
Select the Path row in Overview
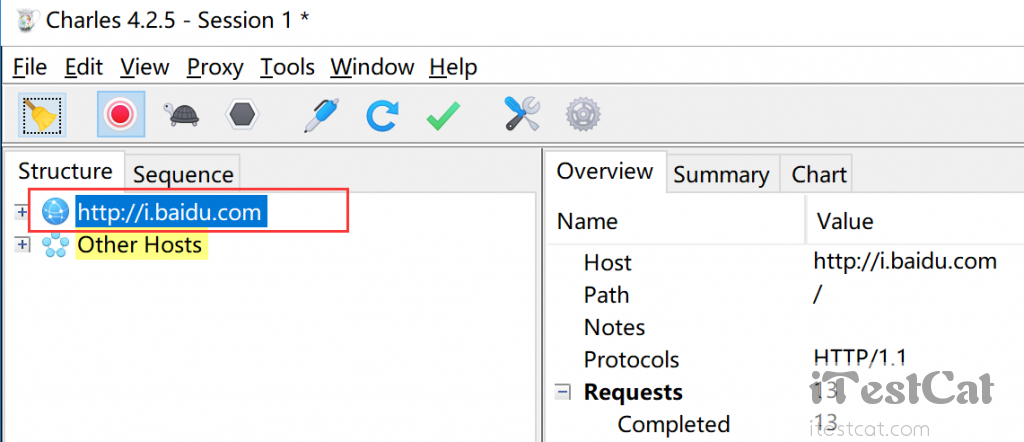(x=786, y=294)
